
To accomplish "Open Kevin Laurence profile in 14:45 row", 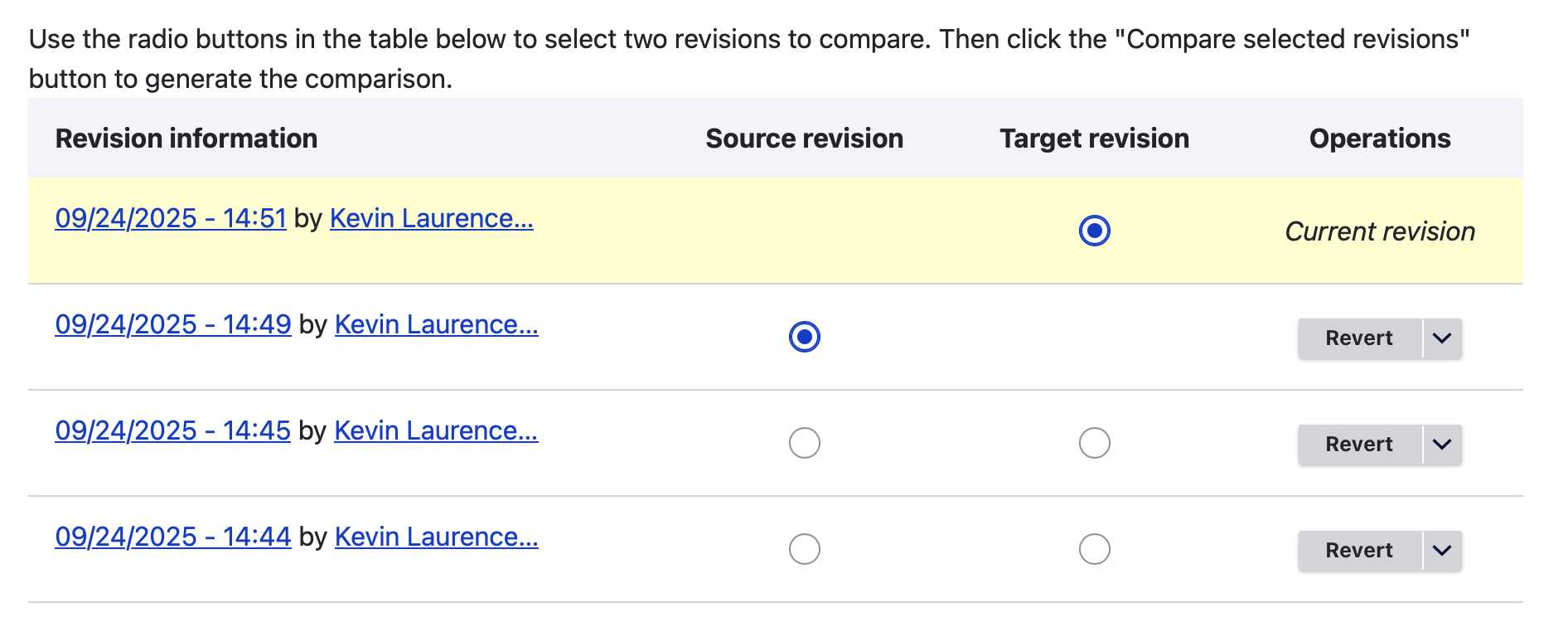I will click(436, 430).
